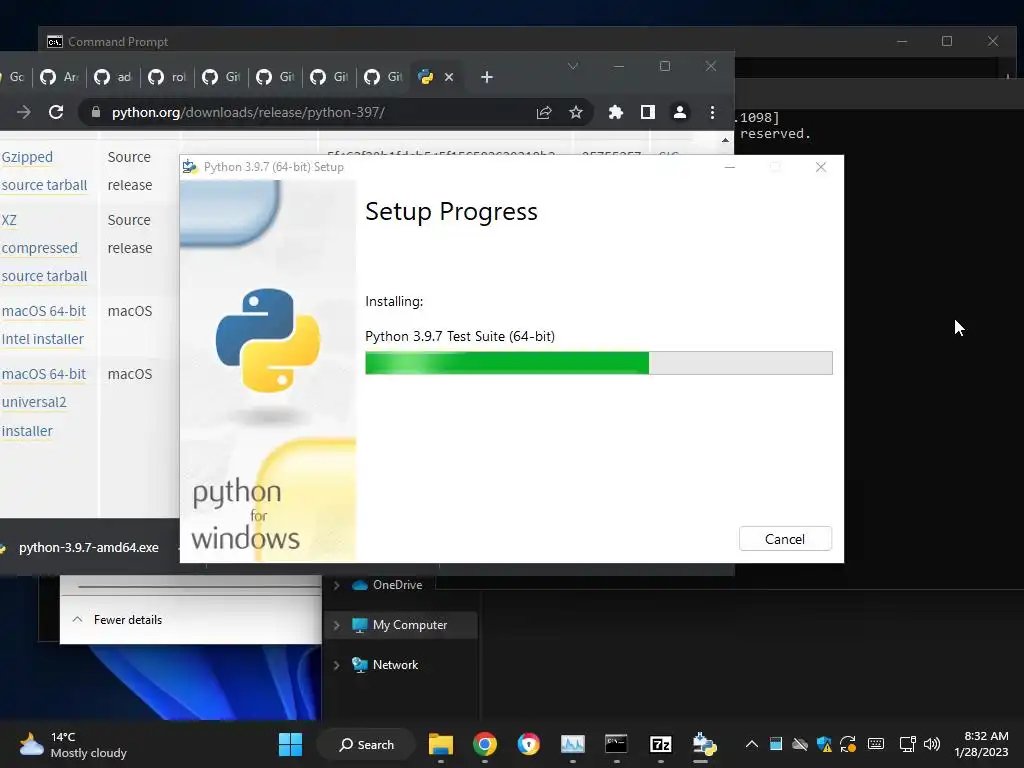Screen dimensions: 1024x768
Task: Switch to the GitHub tab labeled 'rol'
Action: pyautogui.click(x=167, y=77)
